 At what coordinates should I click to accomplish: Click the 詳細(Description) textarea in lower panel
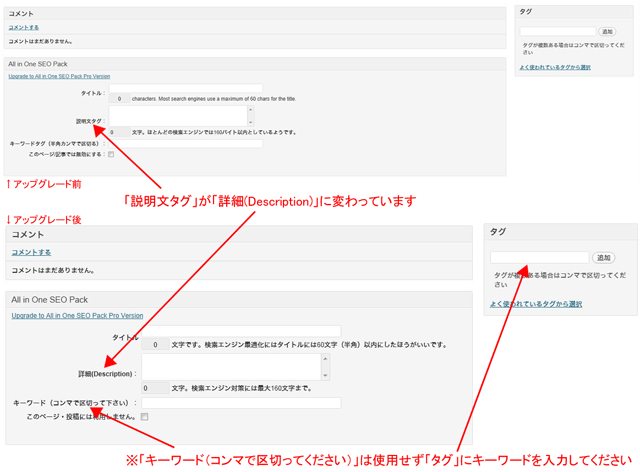tap(231, 367)
